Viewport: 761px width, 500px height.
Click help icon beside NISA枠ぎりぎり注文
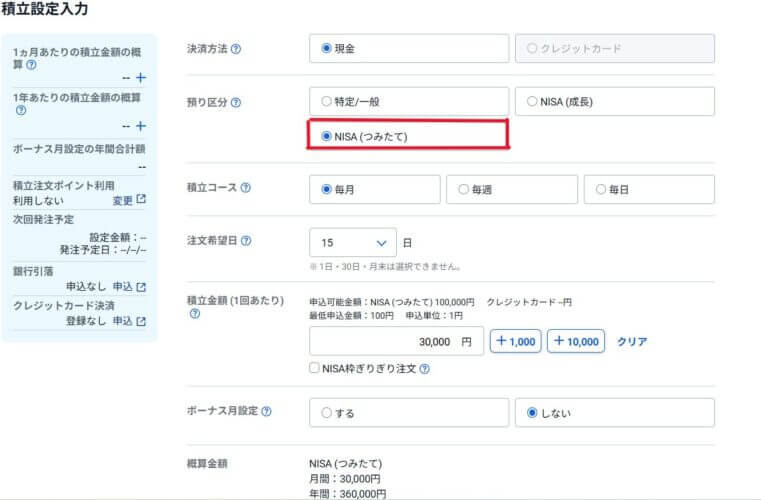(x=425, y=369)
